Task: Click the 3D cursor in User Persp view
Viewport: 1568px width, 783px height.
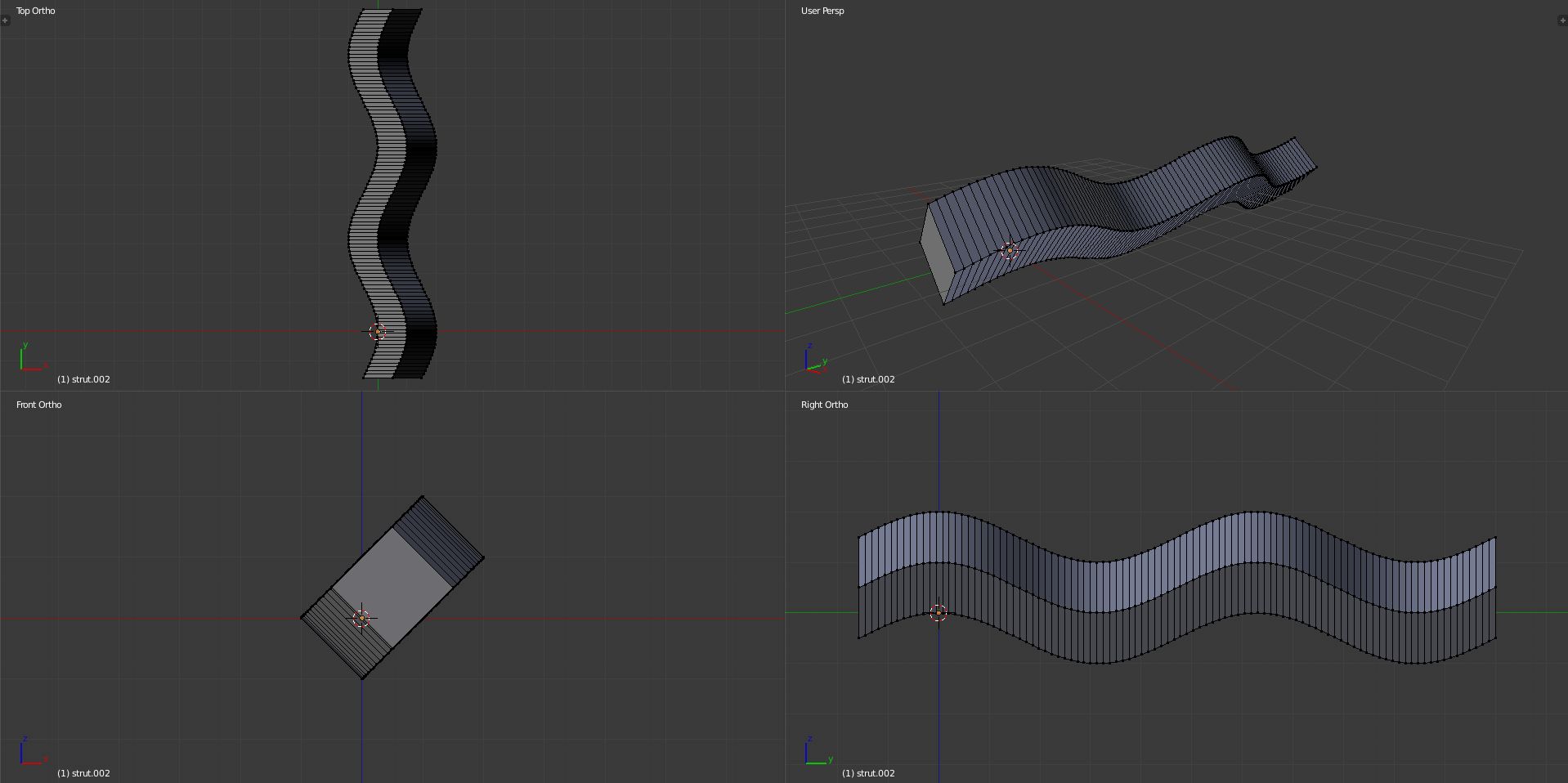Action: [1010, 251]
